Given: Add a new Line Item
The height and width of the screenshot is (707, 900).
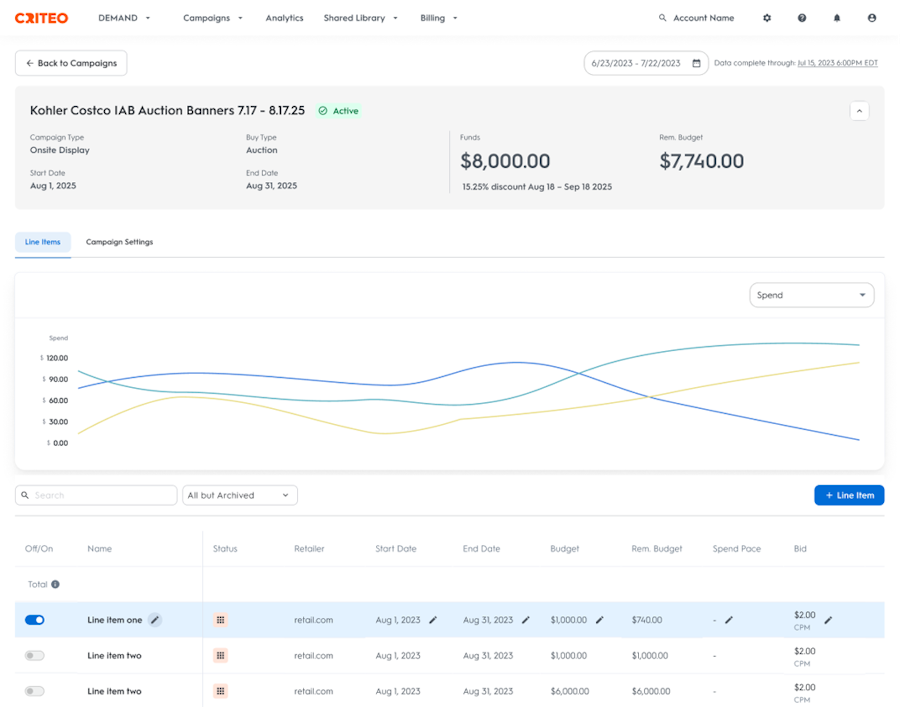Looking at the screenshot, I should (x=849, y=495).
